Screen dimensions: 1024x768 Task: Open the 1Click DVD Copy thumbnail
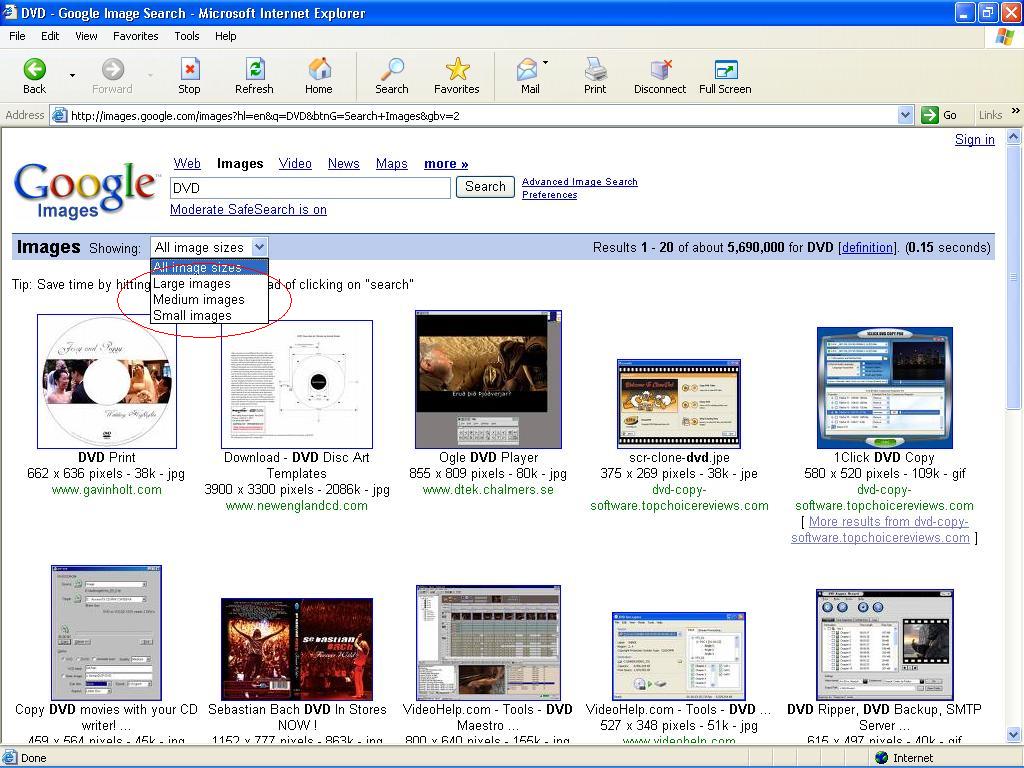[884, 388]
